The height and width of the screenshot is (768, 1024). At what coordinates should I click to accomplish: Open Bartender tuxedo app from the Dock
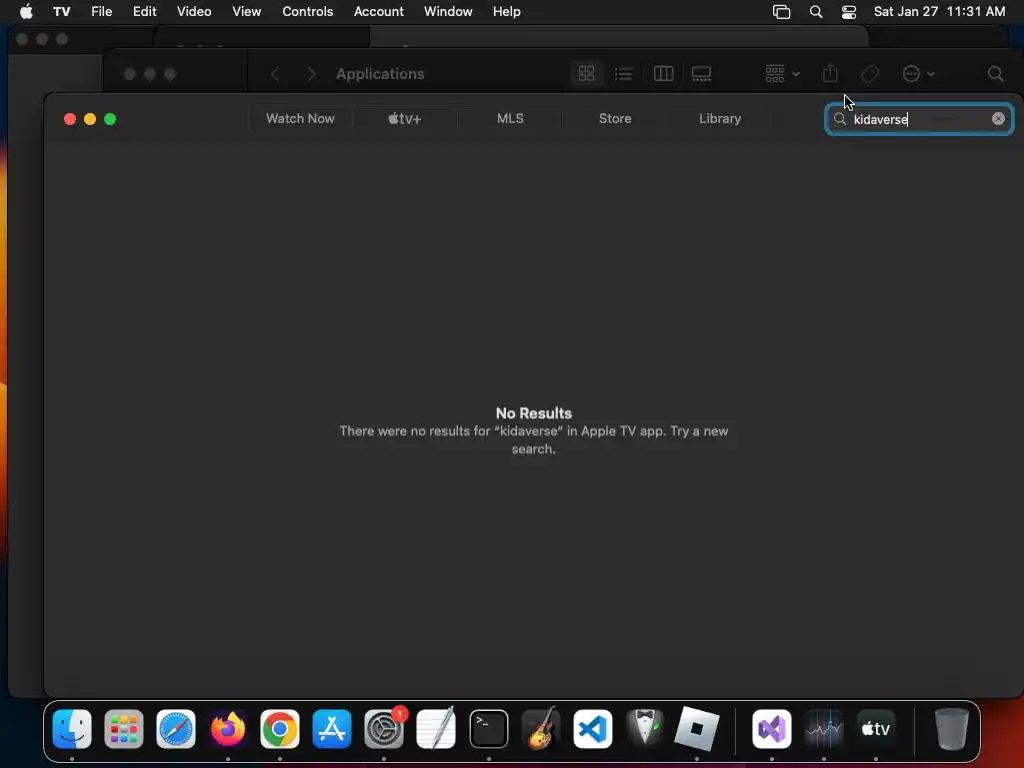[645, 728]
